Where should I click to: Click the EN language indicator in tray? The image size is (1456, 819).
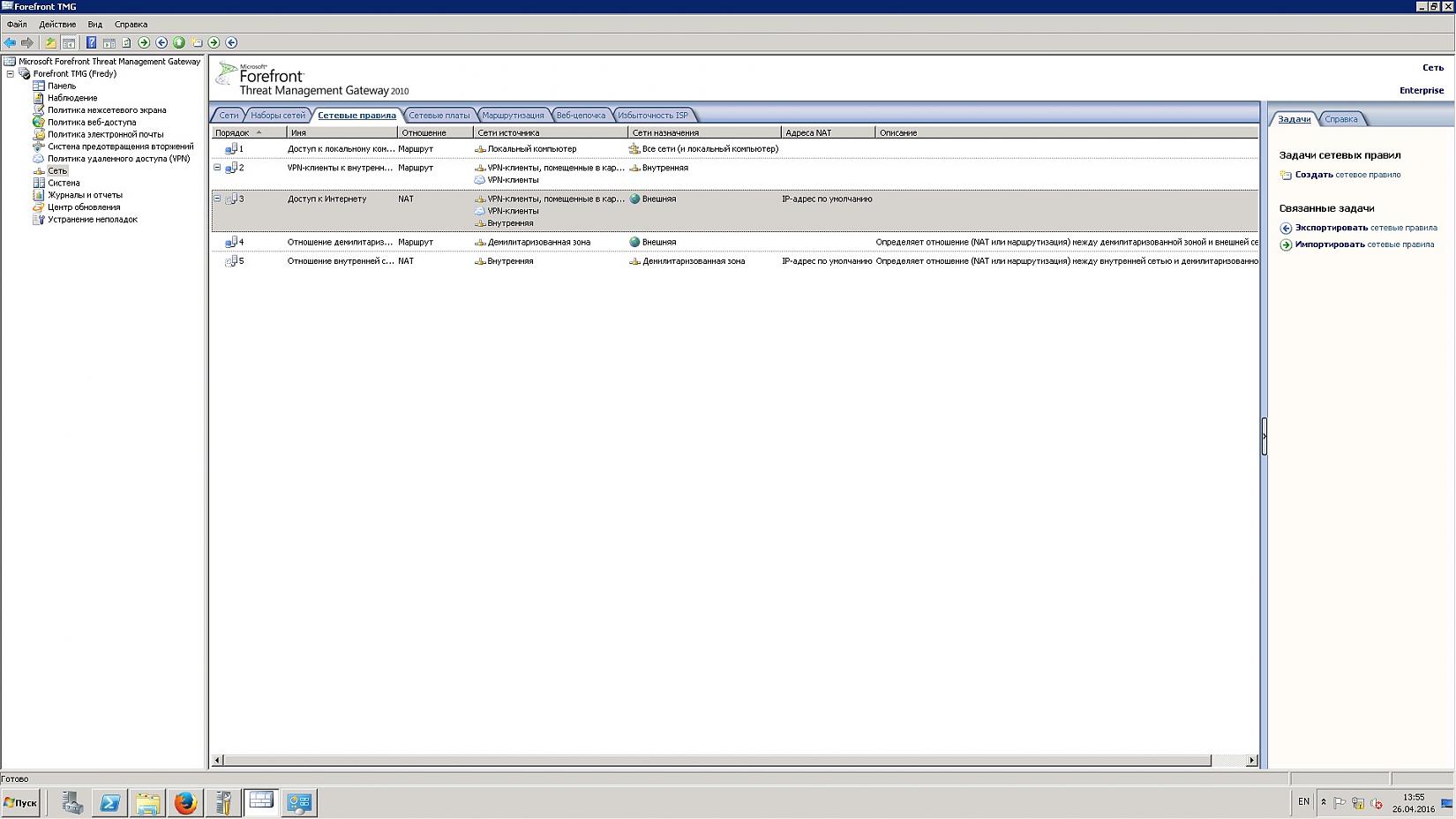1303,801
